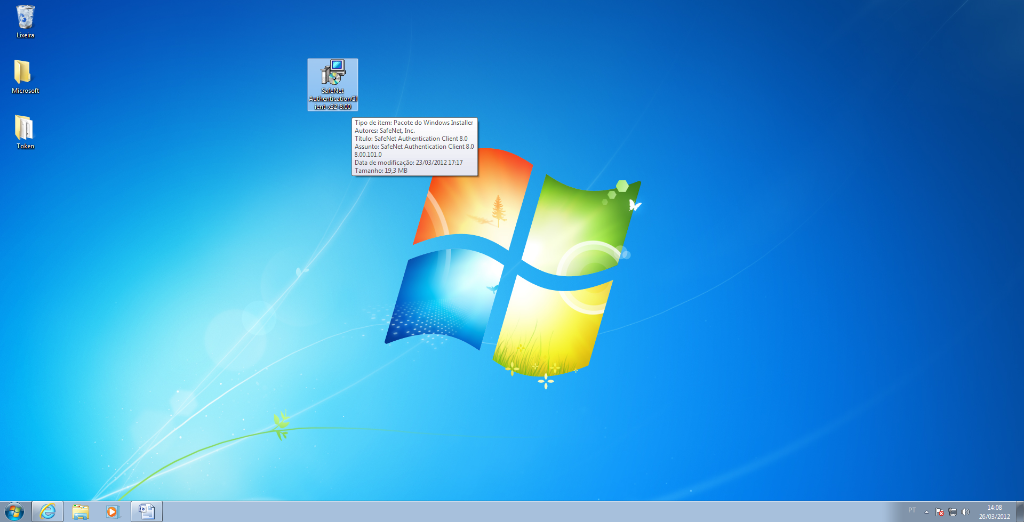Open the volume speaker control
Viewport: 1024px width, 522px height.
point(965,511)
